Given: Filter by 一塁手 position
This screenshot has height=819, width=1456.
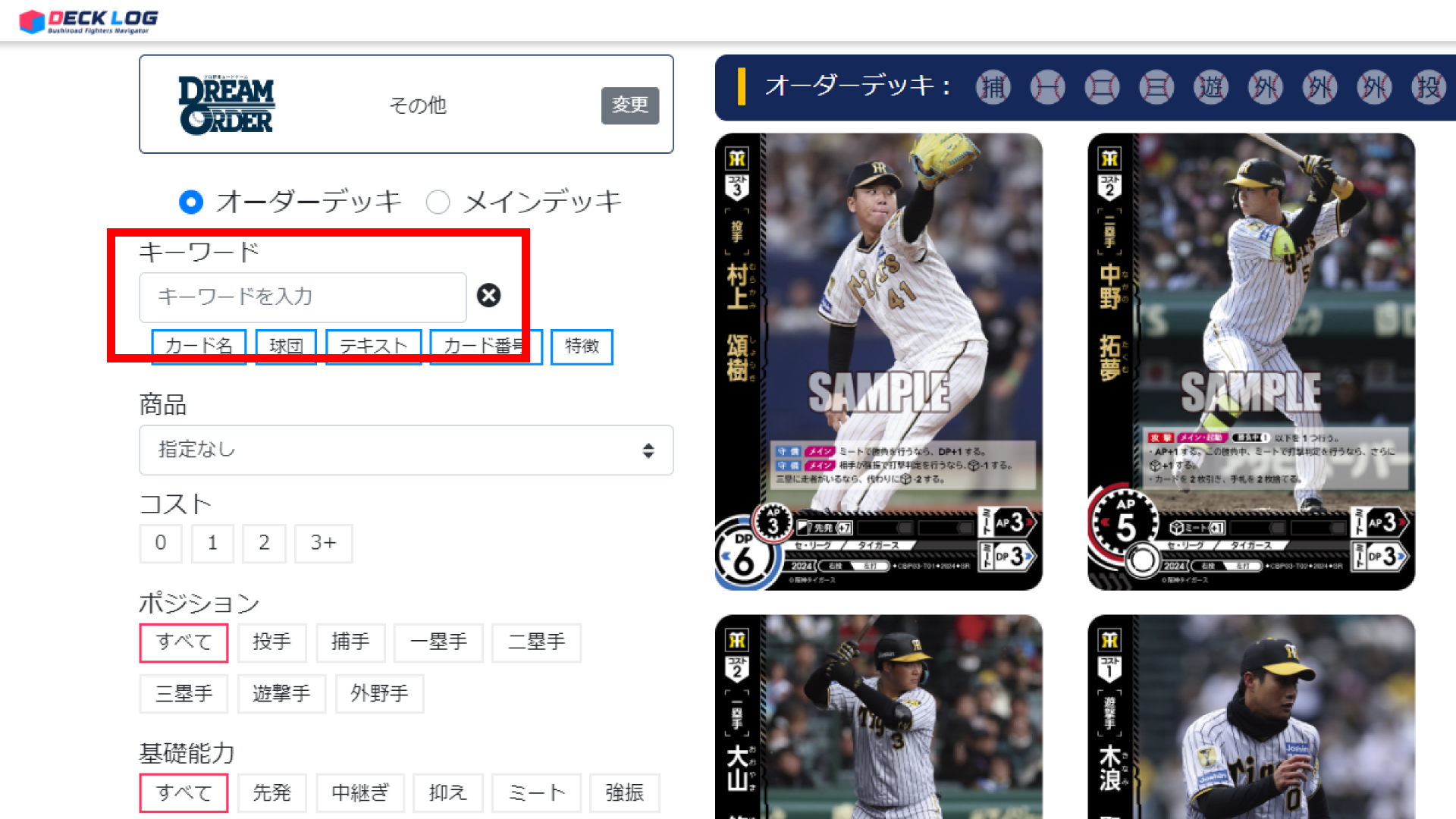Looking at the screenshot, I should coord(438,642).
